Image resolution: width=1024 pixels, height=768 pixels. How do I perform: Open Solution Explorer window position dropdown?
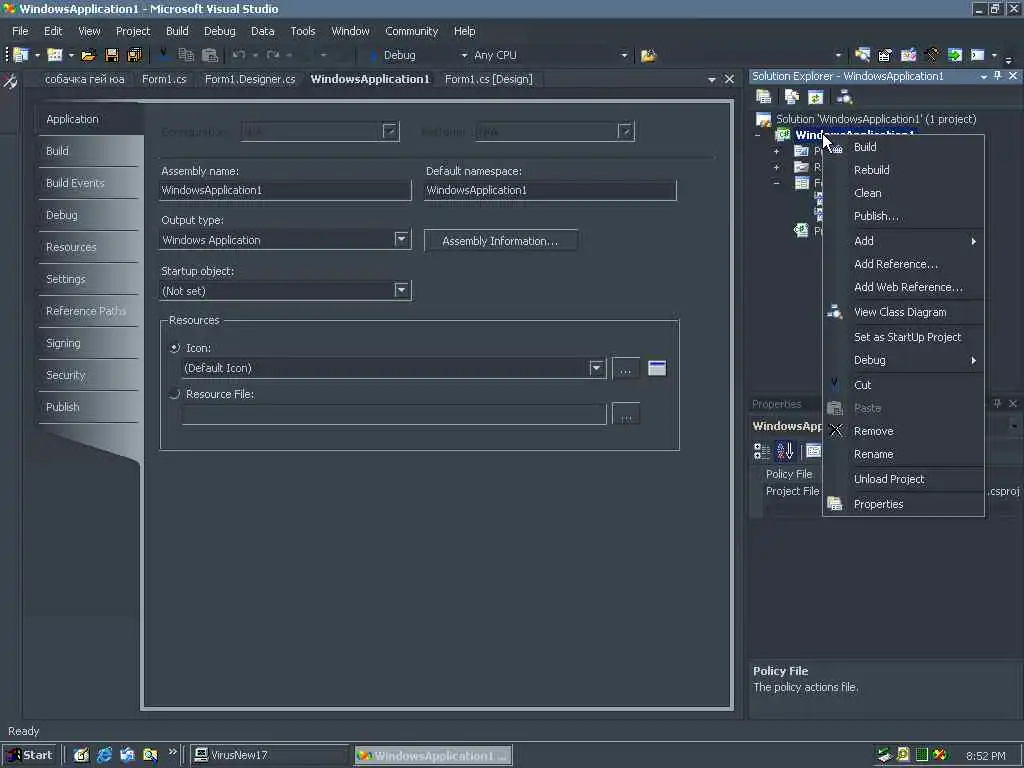coord(984,76)
